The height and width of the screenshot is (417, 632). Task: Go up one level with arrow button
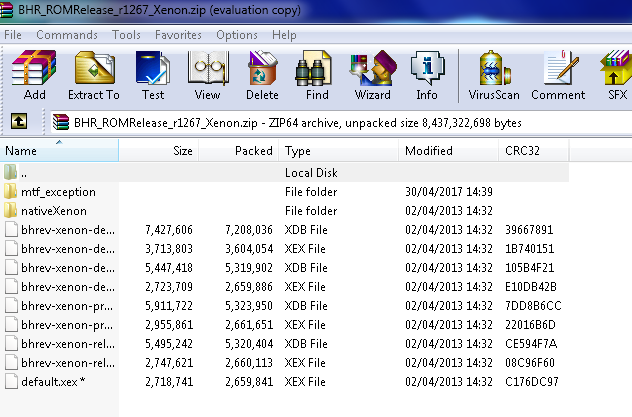(x=19, y=121)
